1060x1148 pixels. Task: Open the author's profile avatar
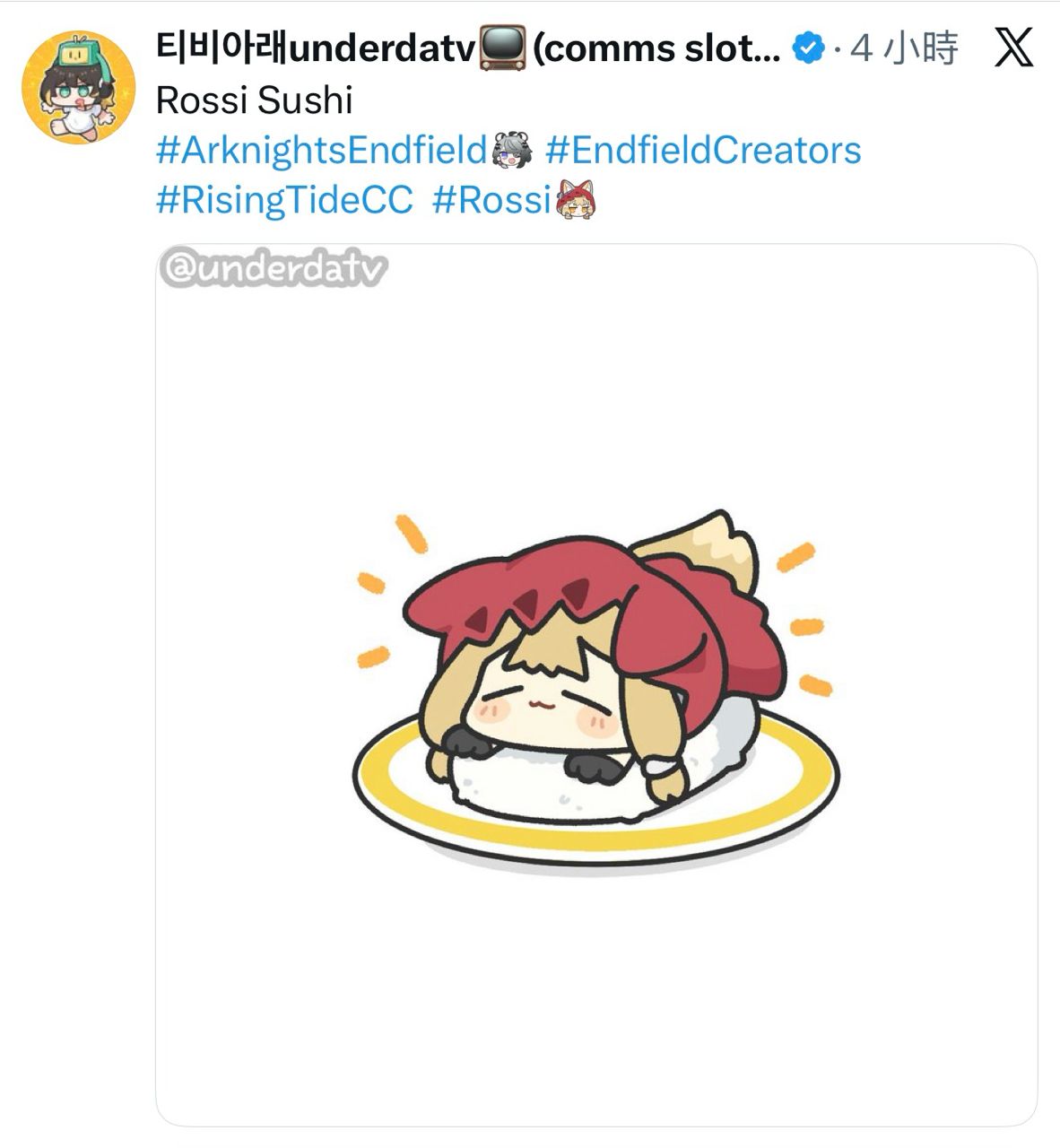coord(78,87)
